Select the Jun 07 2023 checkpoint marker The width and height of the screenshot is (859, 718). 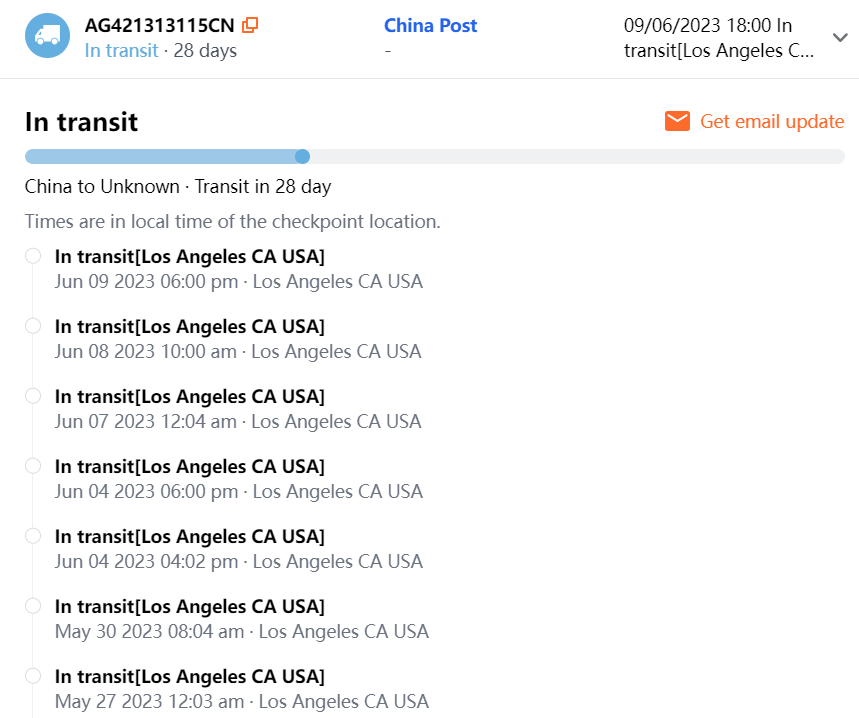coord(33,396)
